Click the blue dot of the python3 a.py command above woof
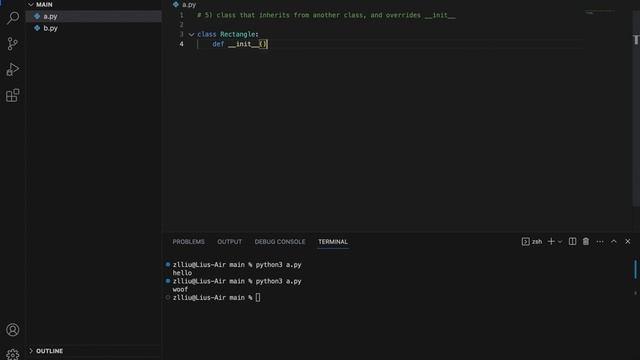The width and height of the screenshot is (640, 360). (x=168, y=281)
